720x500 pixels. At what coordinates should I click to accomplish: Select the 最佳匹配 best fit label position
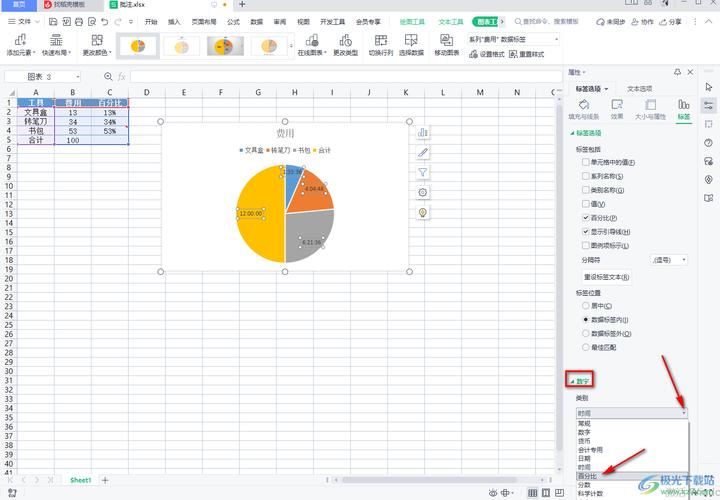(585, 348)
